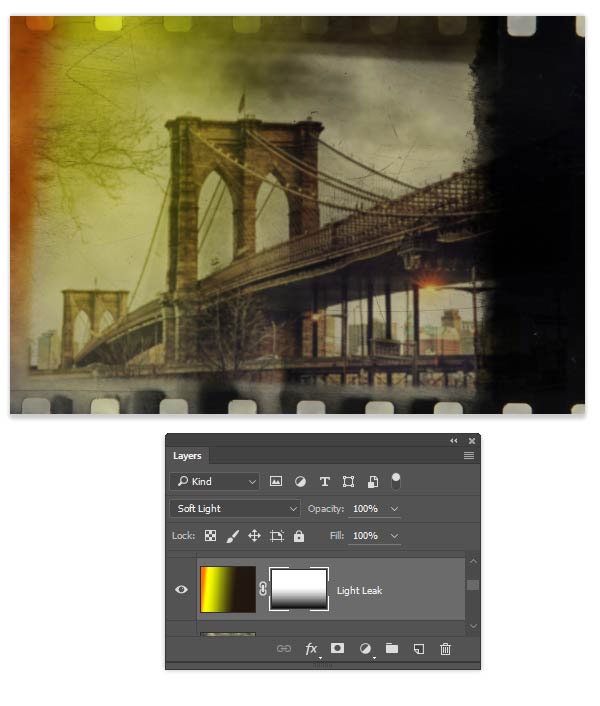Click layers list scroll up arrow
This screenshot has width=600, height=706.
pos(473,561)
